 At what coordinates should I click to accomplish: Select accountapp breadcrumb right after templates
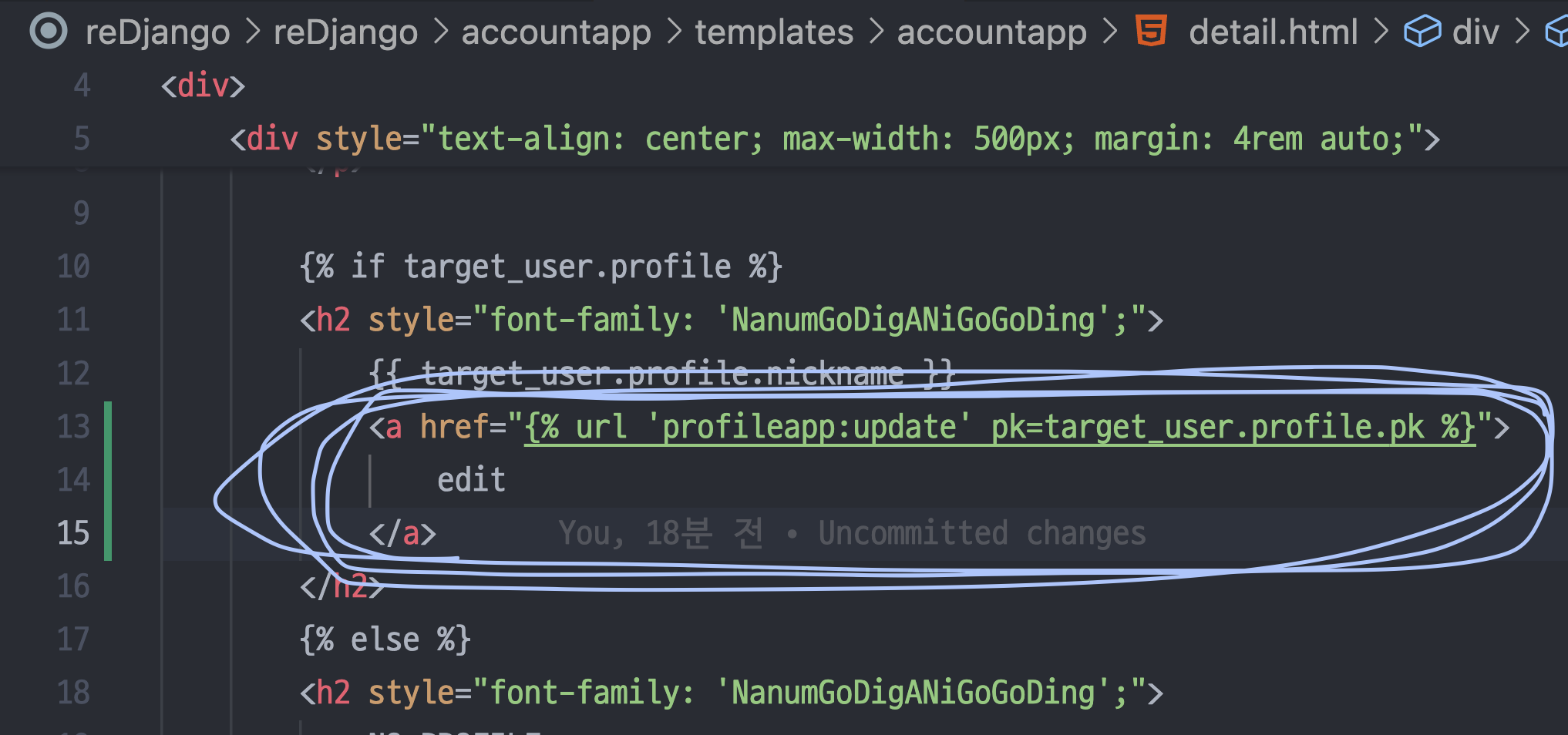[x=991, y=32]
